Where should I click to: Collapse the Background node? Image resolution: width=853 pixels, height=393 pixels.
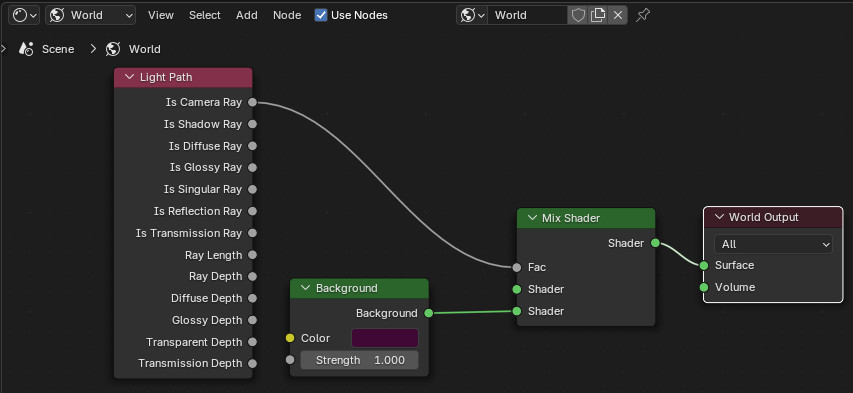pos(305,288)
